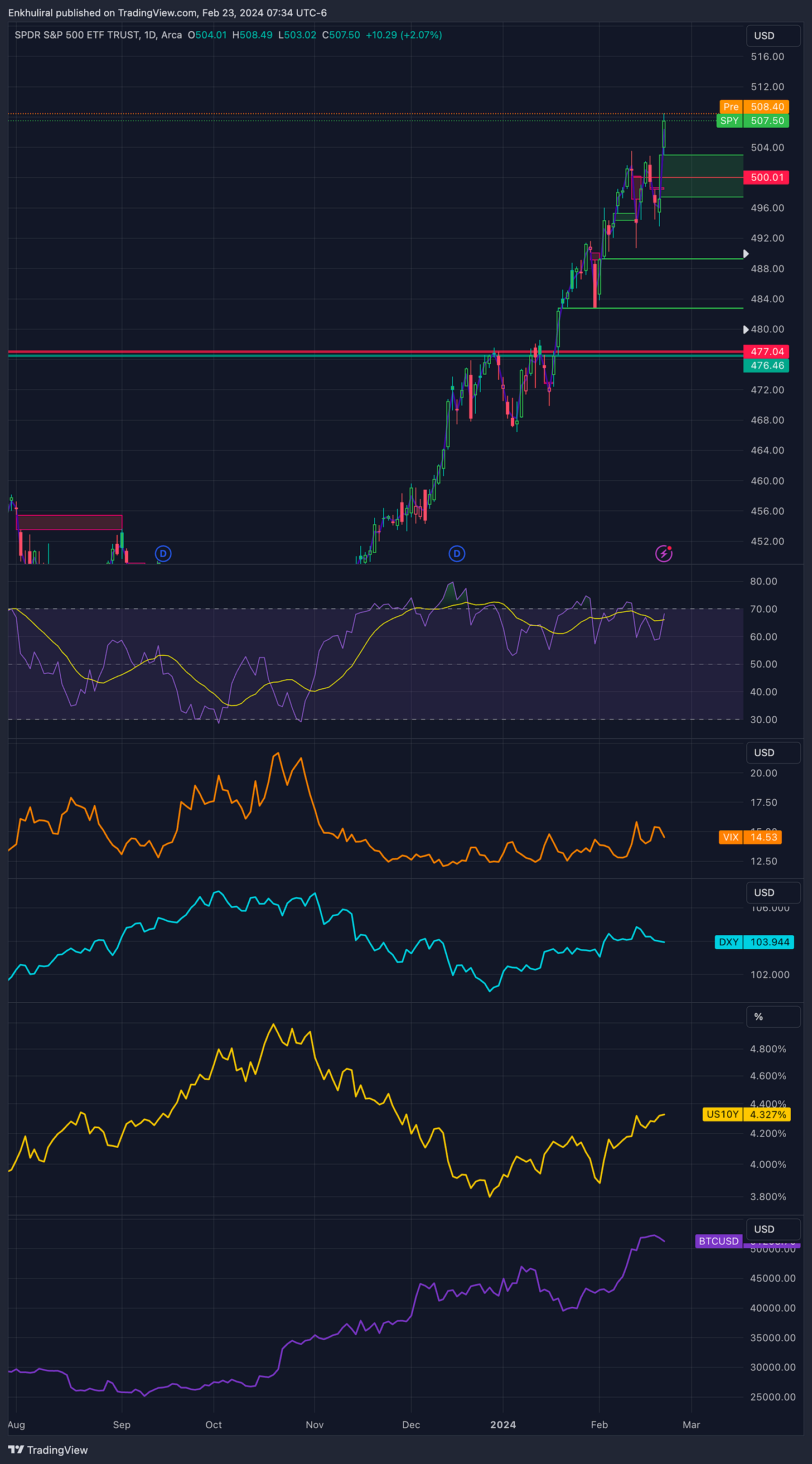
Task: Click the Feb label on the time axis
Action: pos(600,1425)
